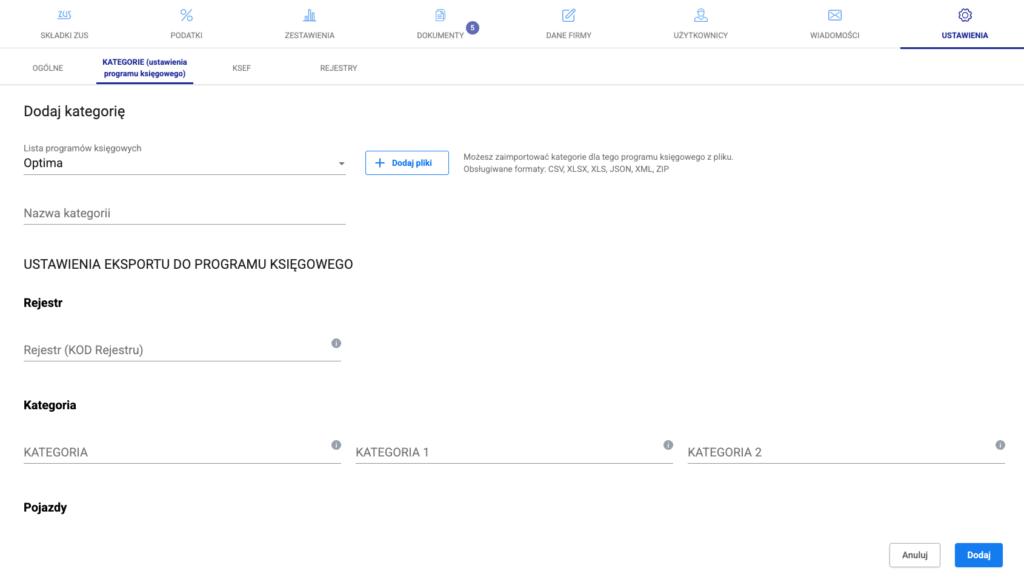Click the Ustawienia gear icon
The image size is (1024, 583).
pyautogui.click(x=965, y=15)
